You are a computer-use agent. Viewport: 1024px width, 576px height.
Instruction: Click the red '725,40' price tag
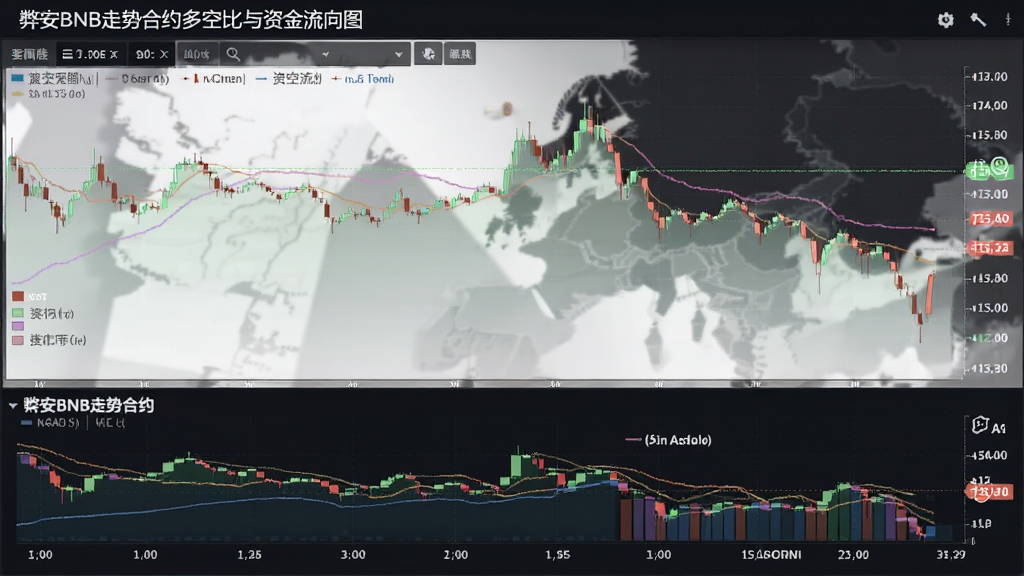(x=991, y=219)
